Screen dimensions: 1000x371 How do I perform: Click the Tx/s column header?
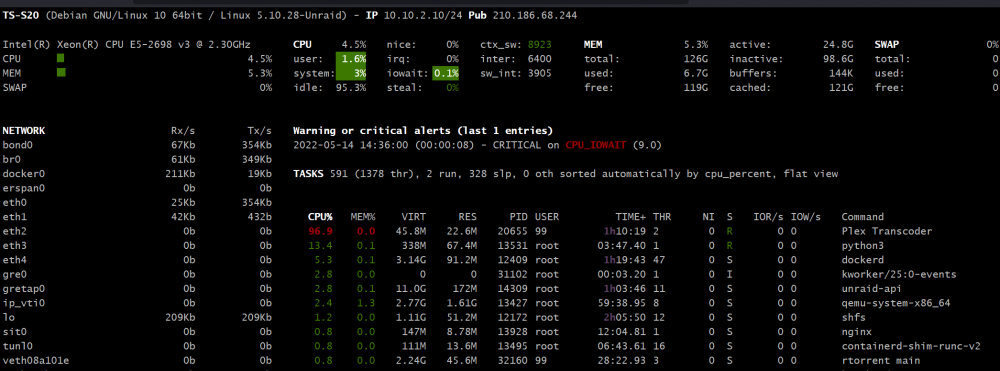point(260,131)
